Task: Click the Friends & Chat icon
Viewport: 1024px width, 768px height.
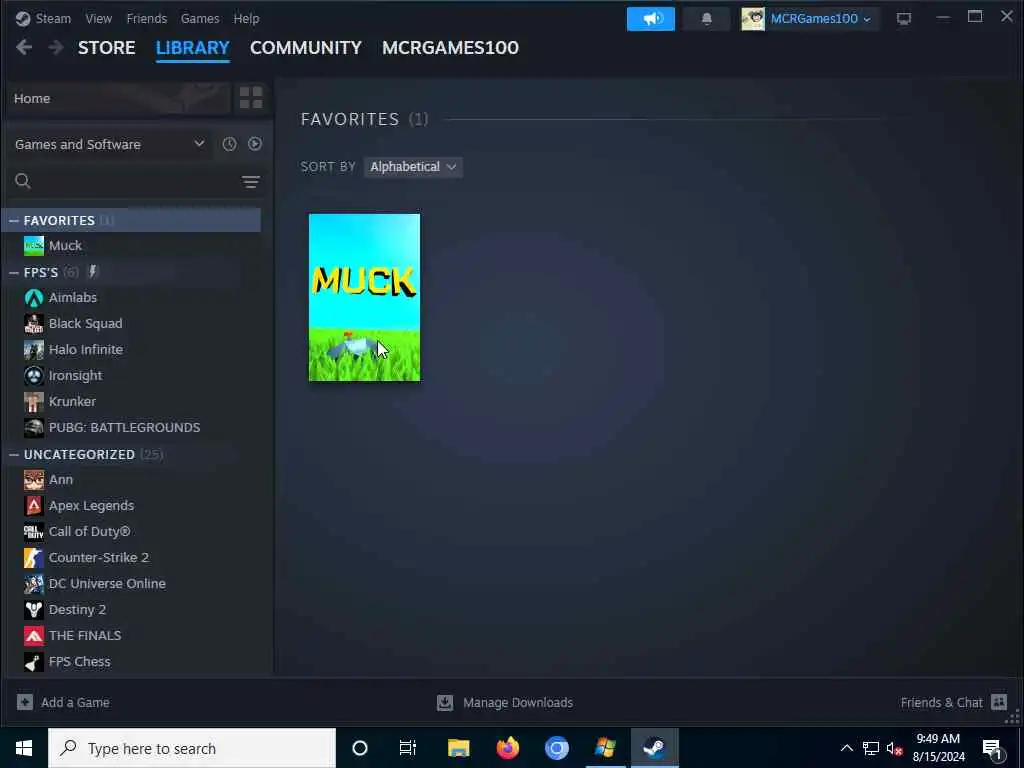Action: click(x=999, y=702)
